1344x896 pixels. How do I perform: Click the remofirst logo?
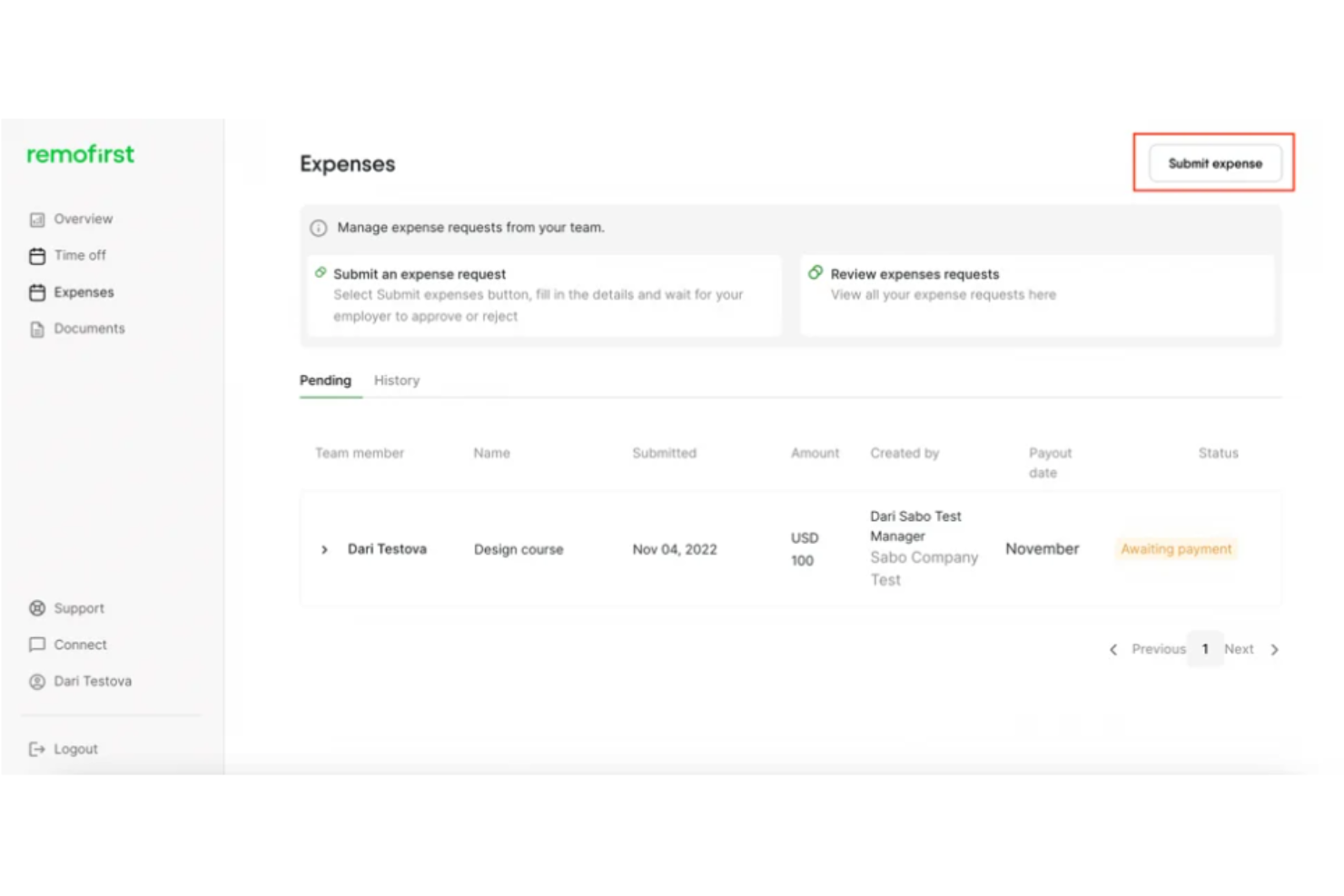point(80,154)
